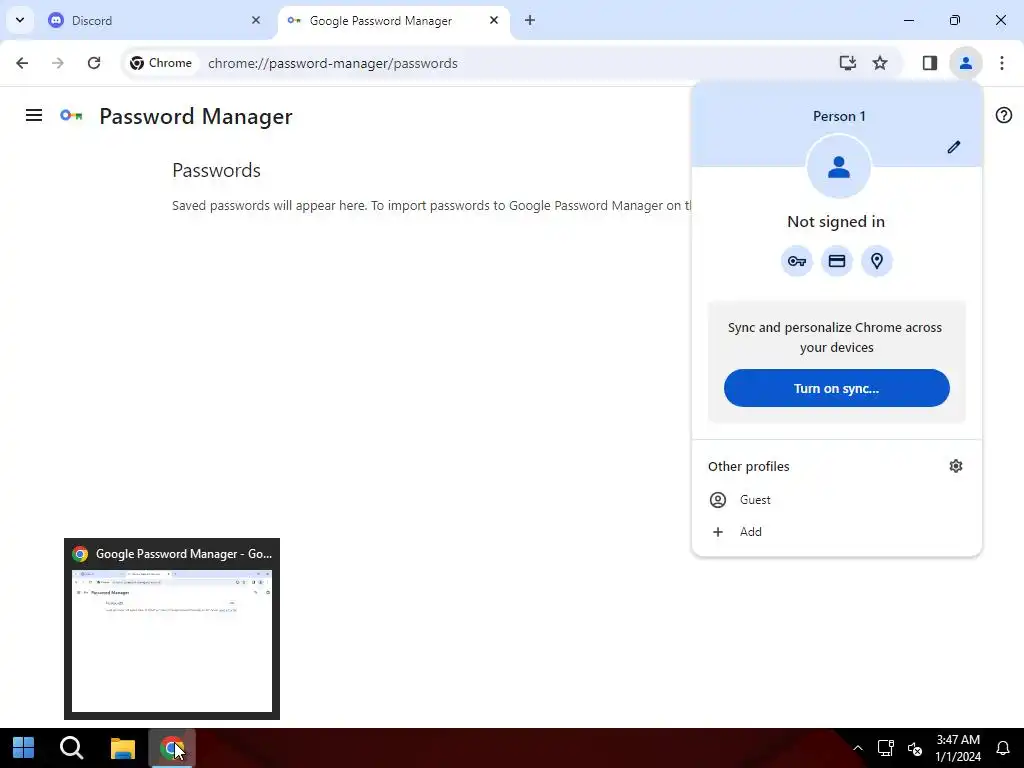Install Password Manager app icon in address bar
Screen dimensions: 1024x768
coord(848,63)
